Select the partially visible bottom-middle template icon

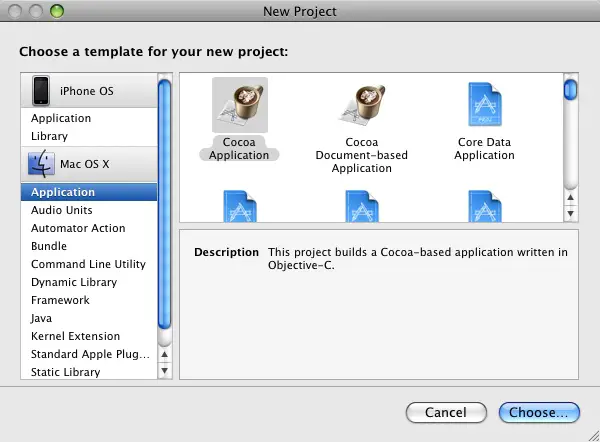361,206
